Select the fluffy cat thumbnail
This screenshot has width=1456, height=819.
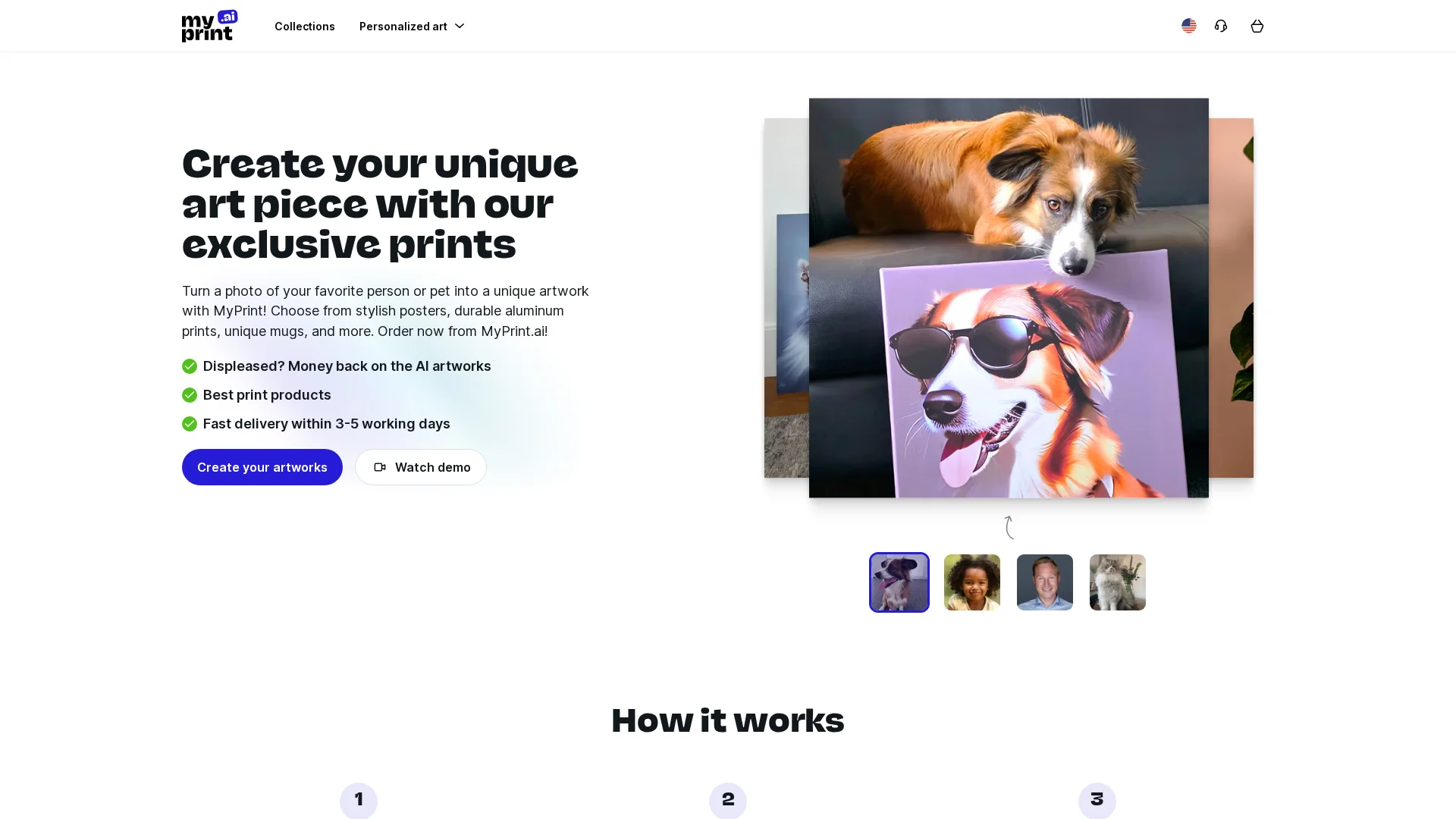(x=1117, y=582)
